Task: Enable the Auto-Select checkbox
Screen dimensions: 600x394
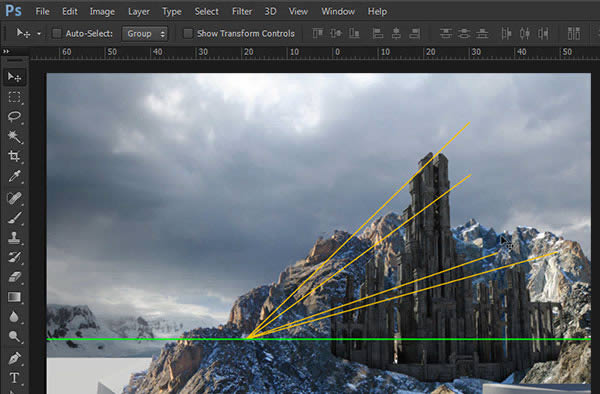Action: pos(57,34)
